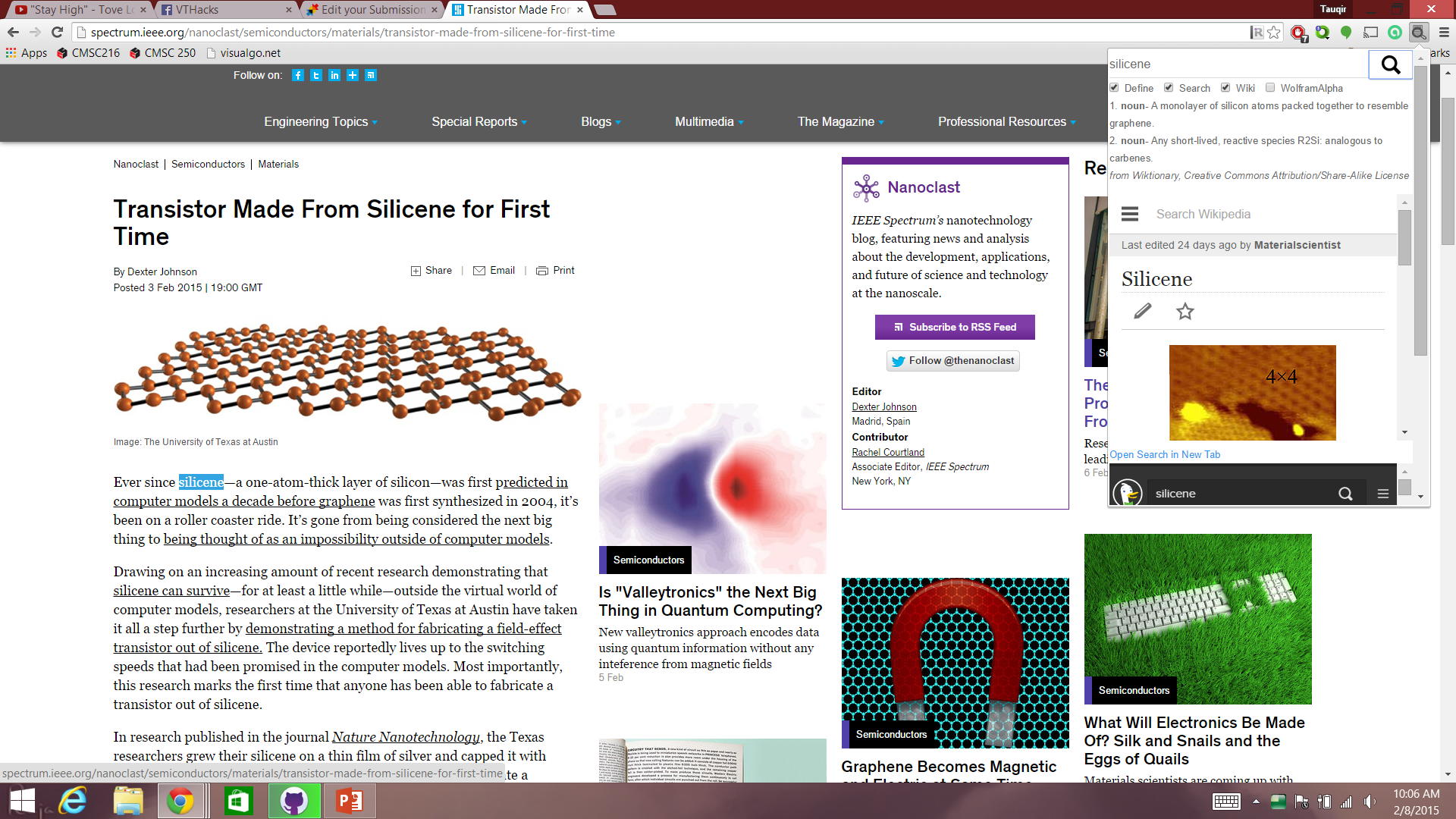Click the LinkedIn follow icon in header
This screenshot has height=819, width=1456.
pyautogui.click(x=334, y=75)
